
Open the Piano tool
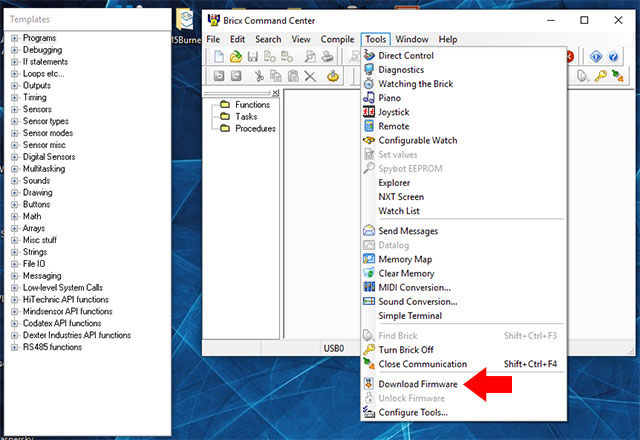tap(391, 98)
